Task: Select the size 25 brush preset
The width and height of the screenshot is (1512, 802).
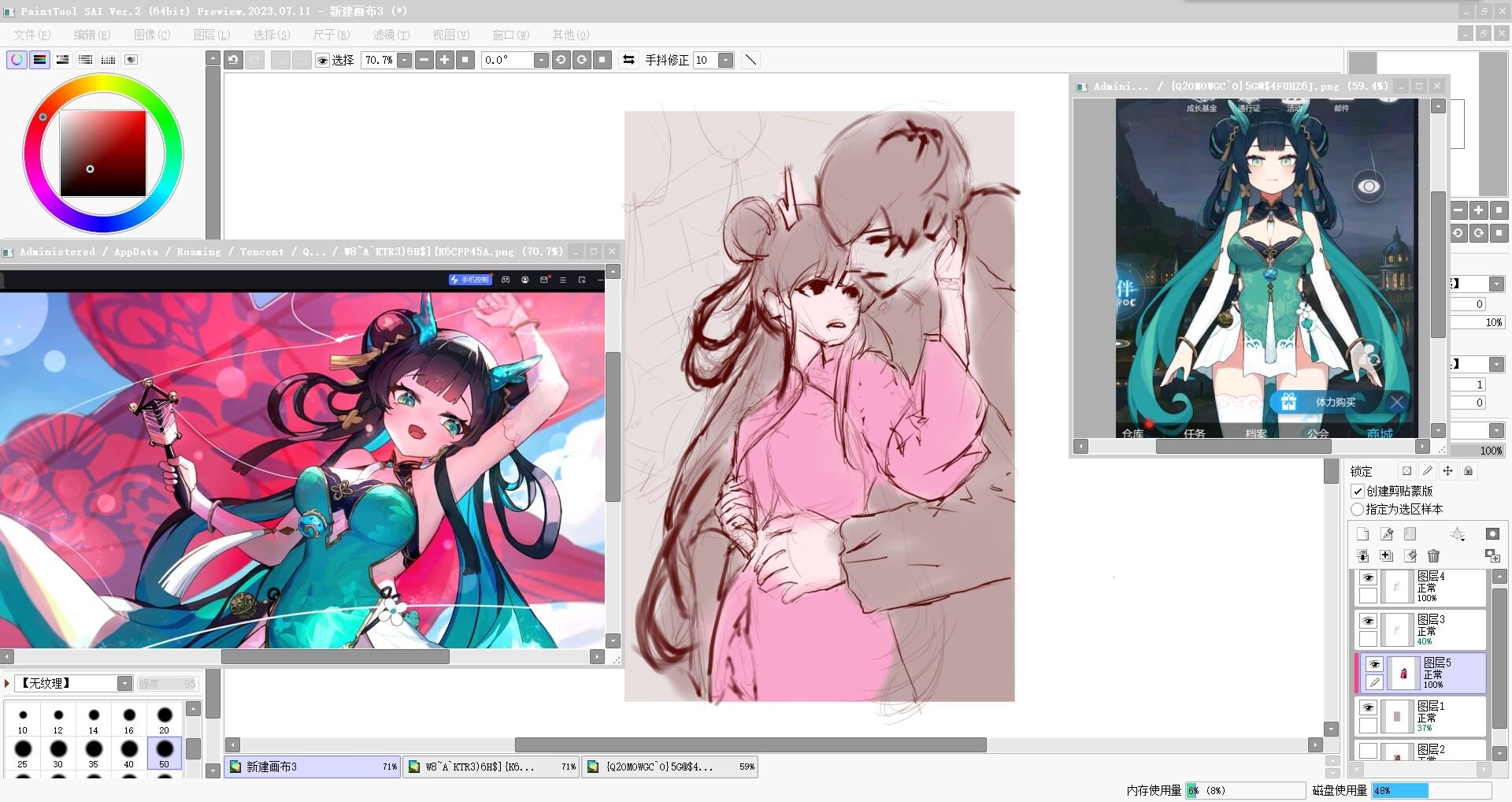Action: coord(23,752)
